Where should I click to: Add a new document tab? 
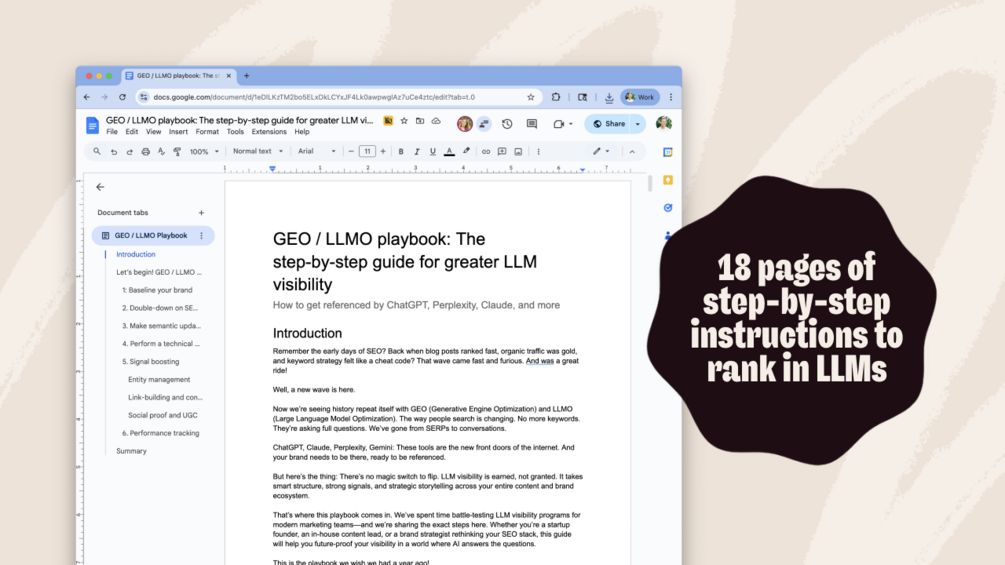(201, 213)
